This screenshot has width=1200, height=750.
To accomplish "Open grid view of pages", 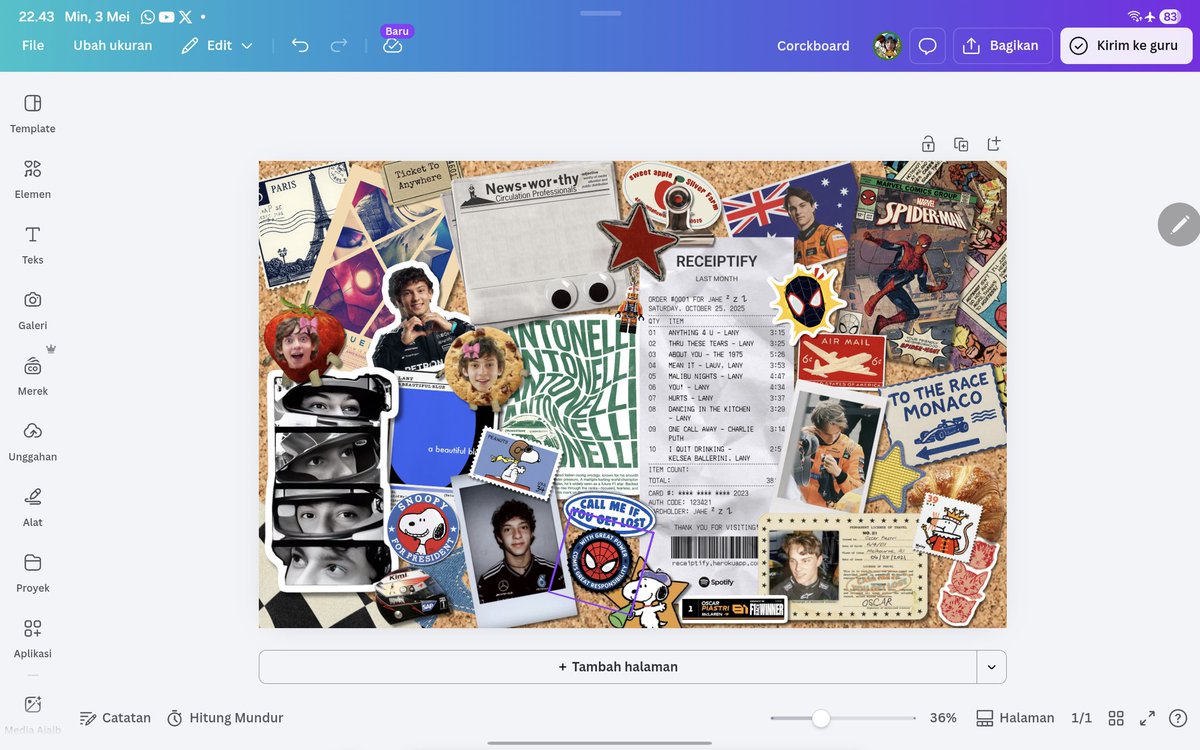I will point(1116,718).
